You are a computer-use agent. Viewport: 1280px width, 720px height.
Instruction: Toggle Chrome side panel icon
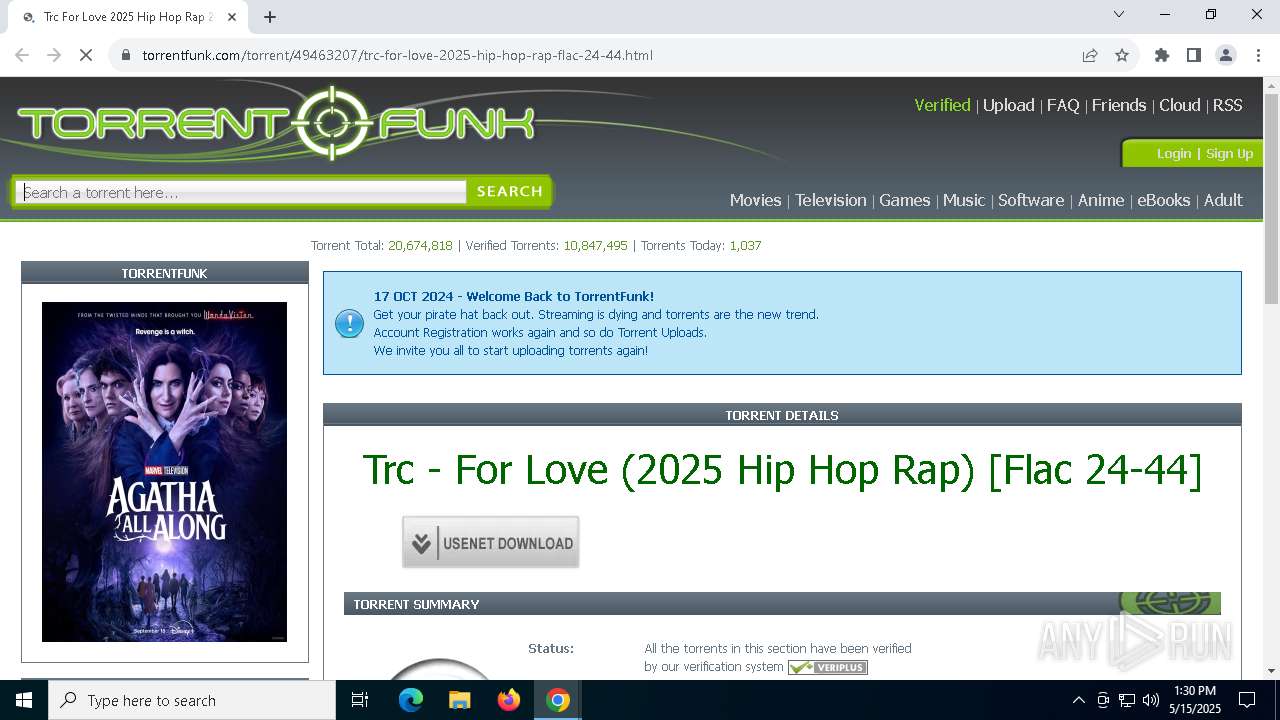click(1194, 55)
